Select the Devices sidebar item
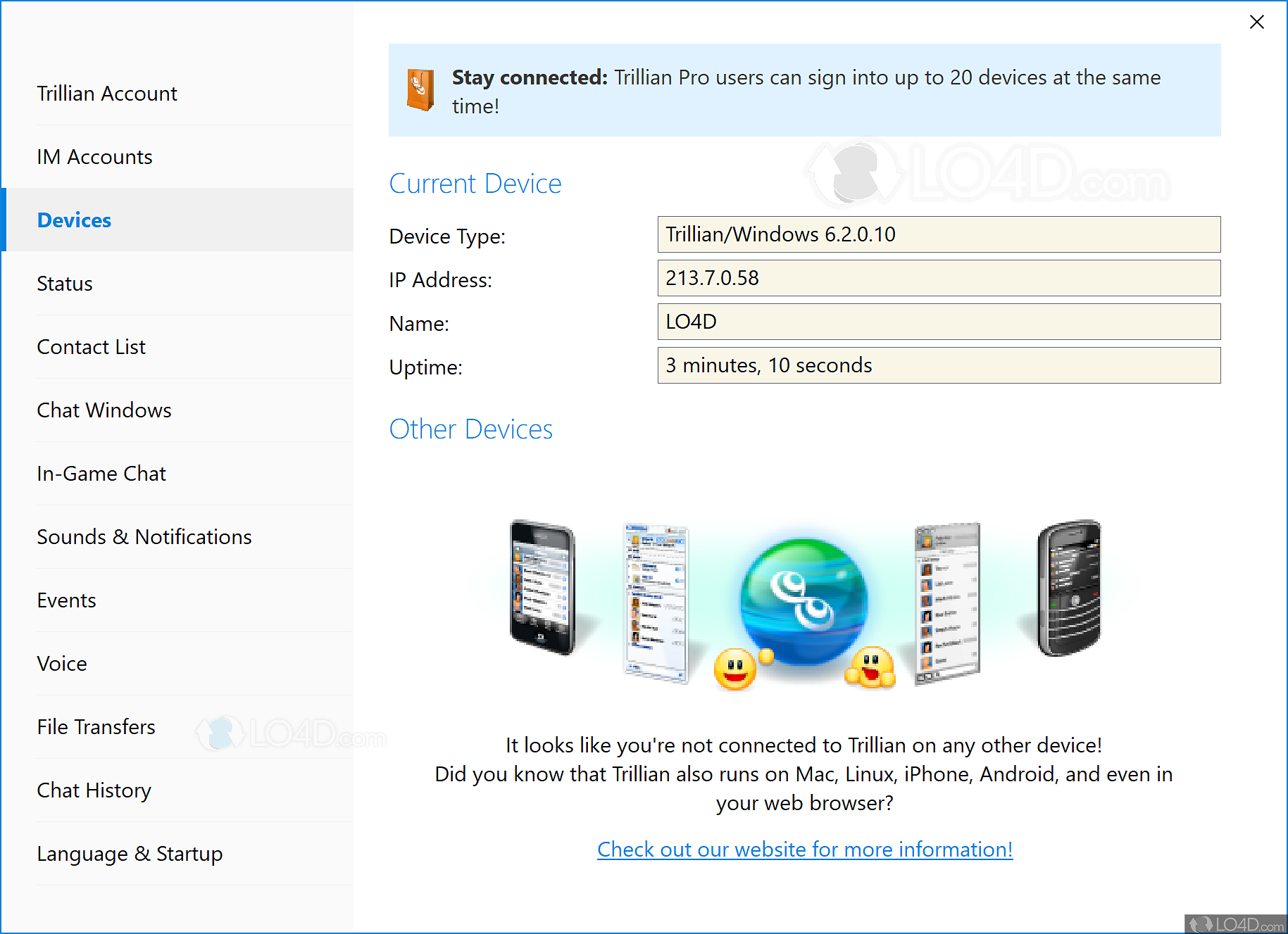1288x934 pixels. pyautogui.click(x=177, y=220)
